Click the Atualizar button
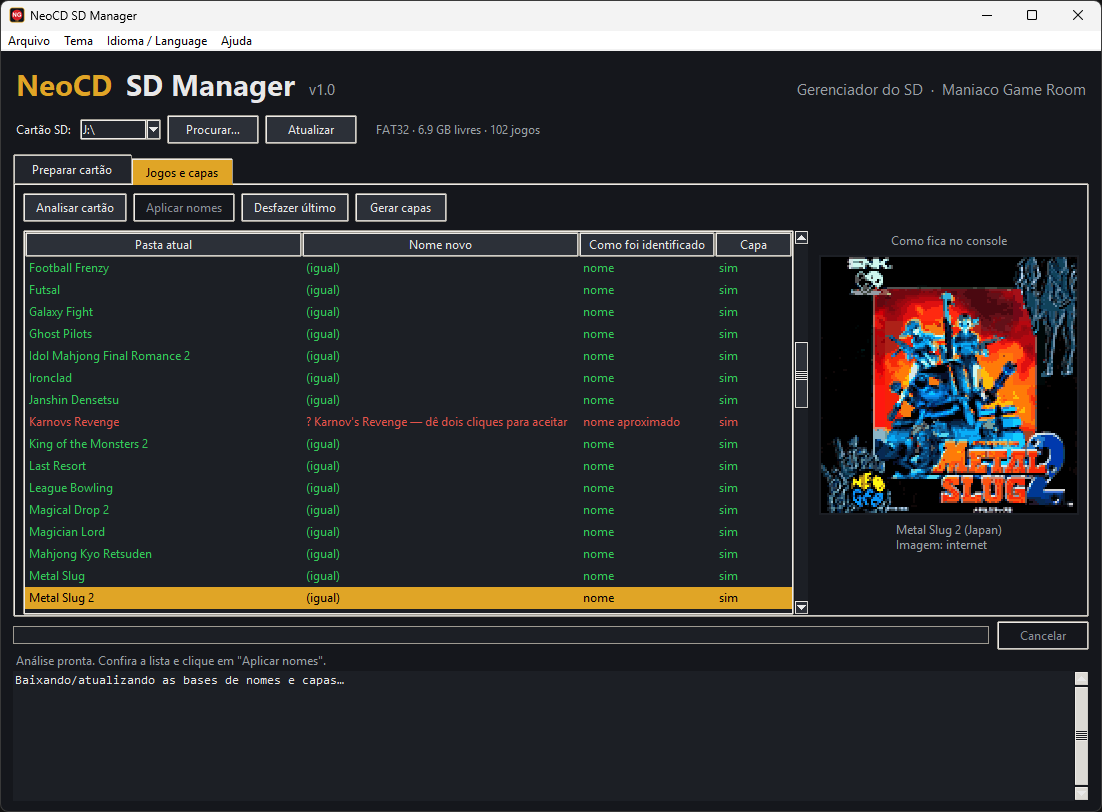The width and height of the screenshot is (1102, 812). coord(311,129)
